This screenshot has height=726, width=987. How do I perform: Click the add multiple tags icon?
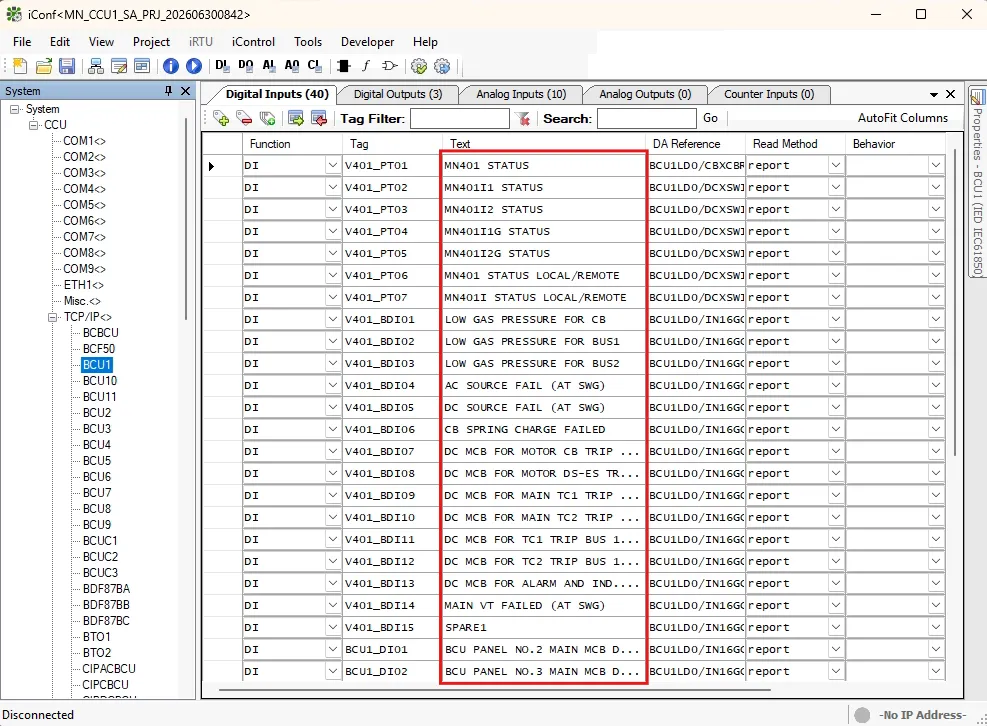point(268,118)
